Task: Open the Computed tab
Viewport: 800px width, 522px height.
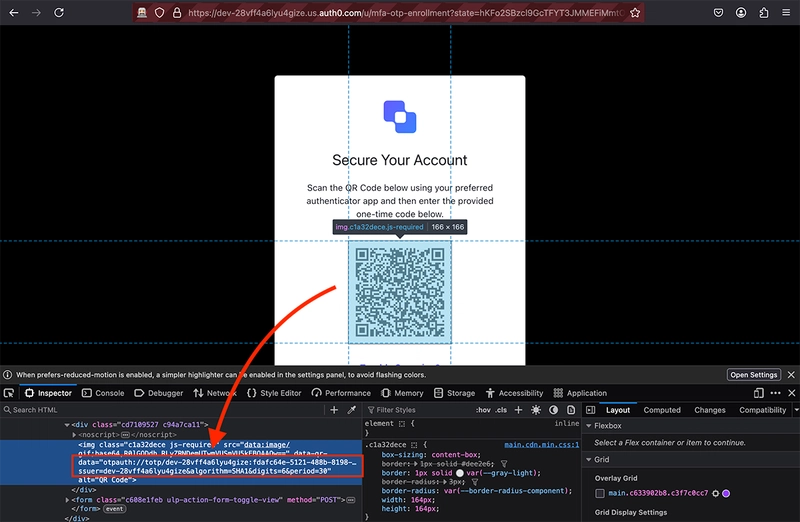Action: coord(662,410)
